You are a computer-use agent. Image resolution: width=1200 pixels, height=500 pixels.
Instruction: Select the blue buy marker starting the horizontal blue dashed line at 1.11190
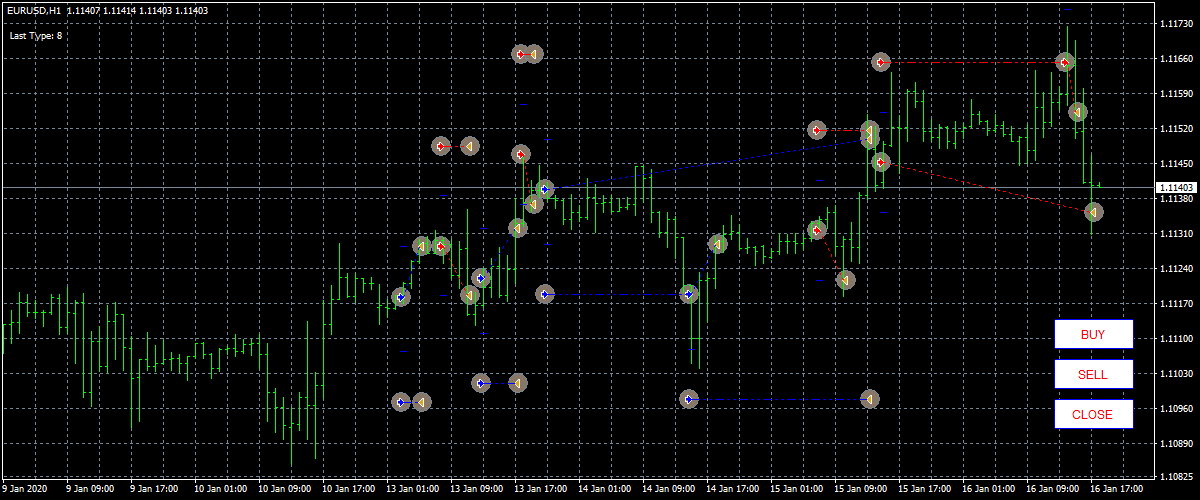(x=544, y=294)
